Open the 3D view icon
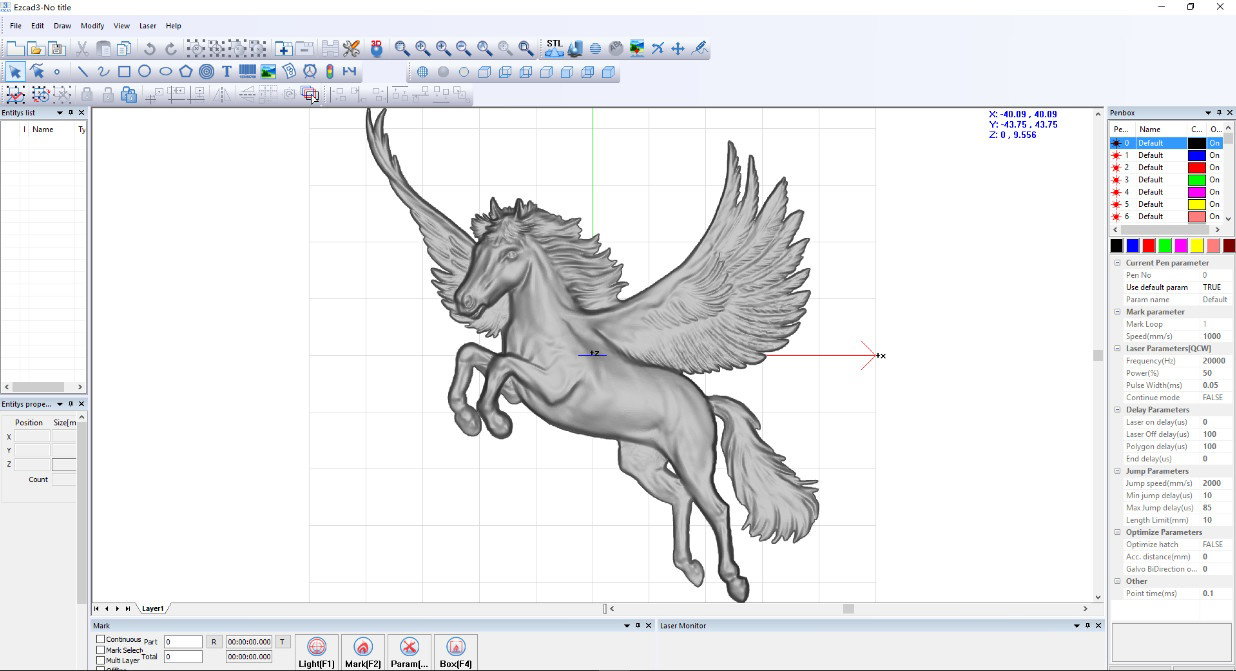 point(377,47)
